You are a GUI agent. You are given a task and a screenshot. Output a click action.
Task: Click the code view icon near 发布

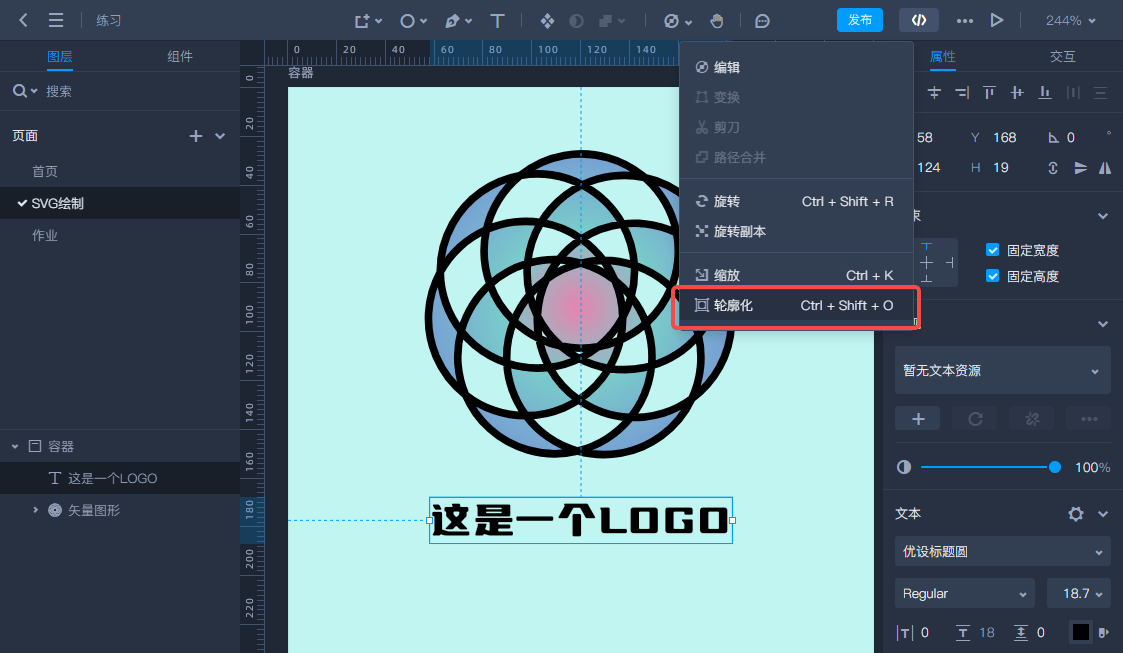[918, 19]
